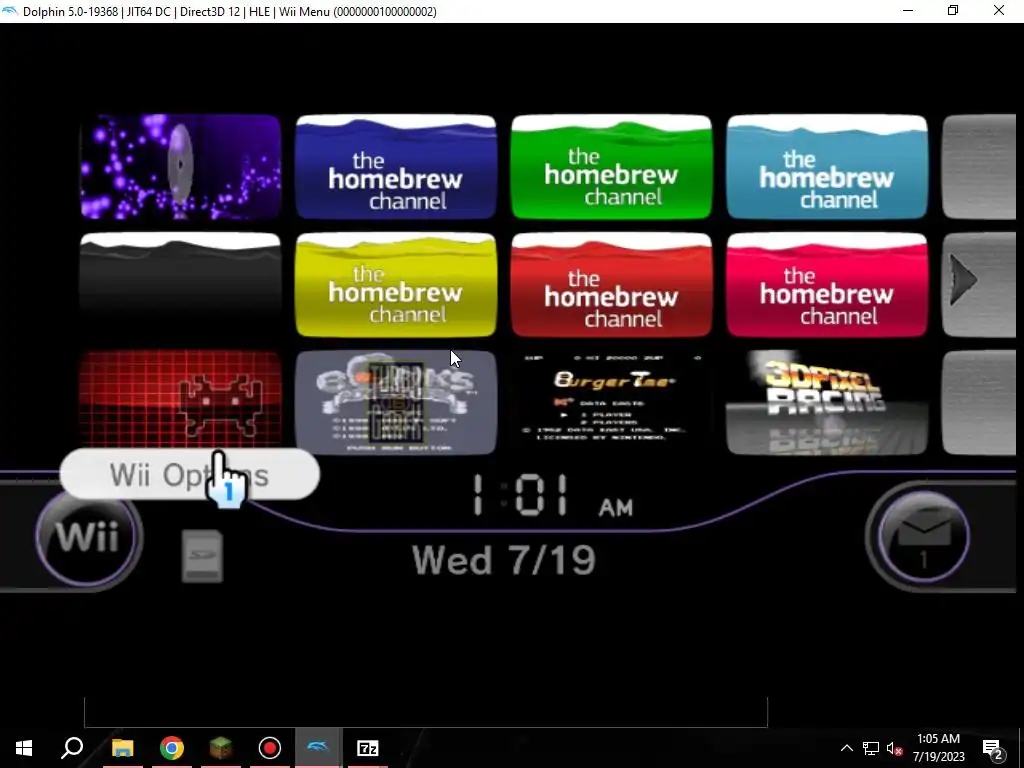Launch the dark blue Homebrew Channel
Image resolution: width=1024 pixels, height=768 pixels.
pos(396,167)
